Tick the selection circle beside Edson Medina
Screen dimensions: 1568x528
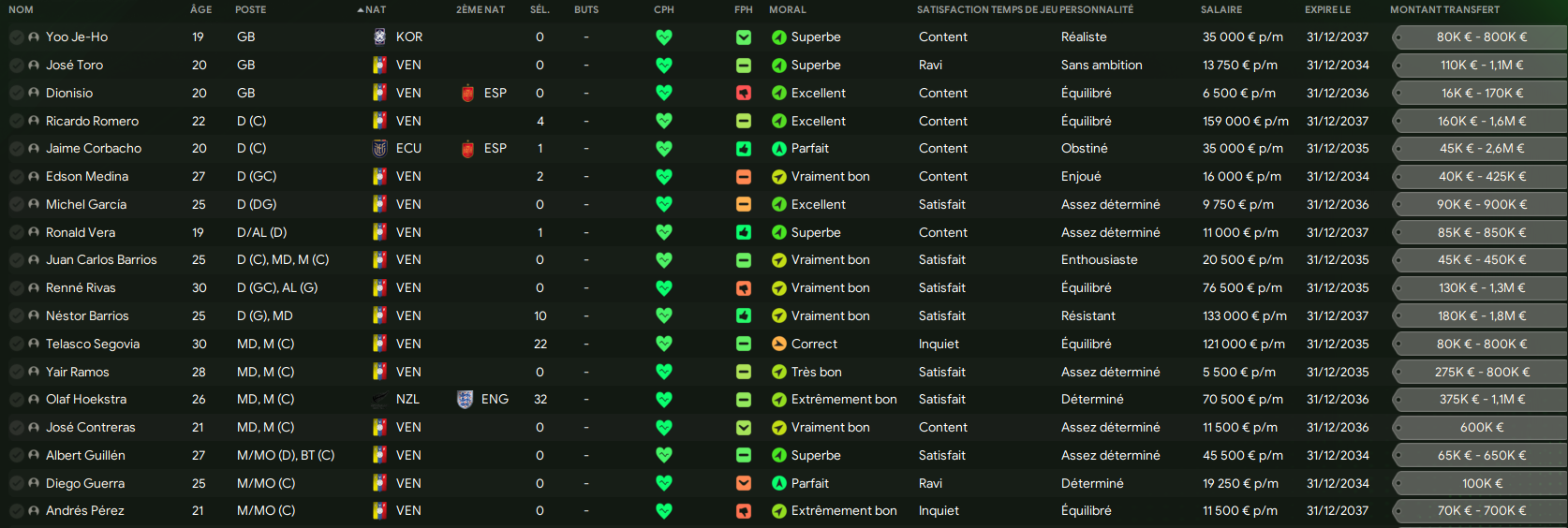coord(17,177)
